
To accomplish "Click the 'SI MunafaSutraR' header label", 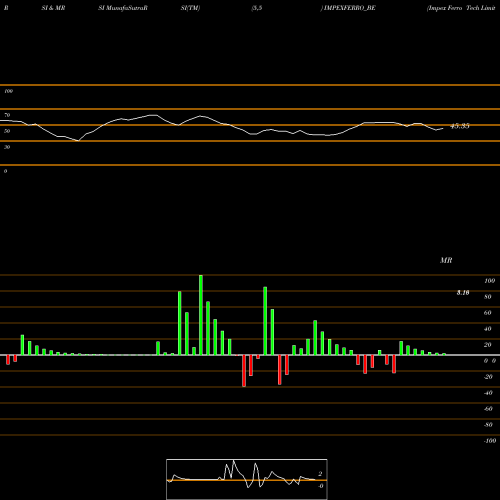I will tap(123, 8).
